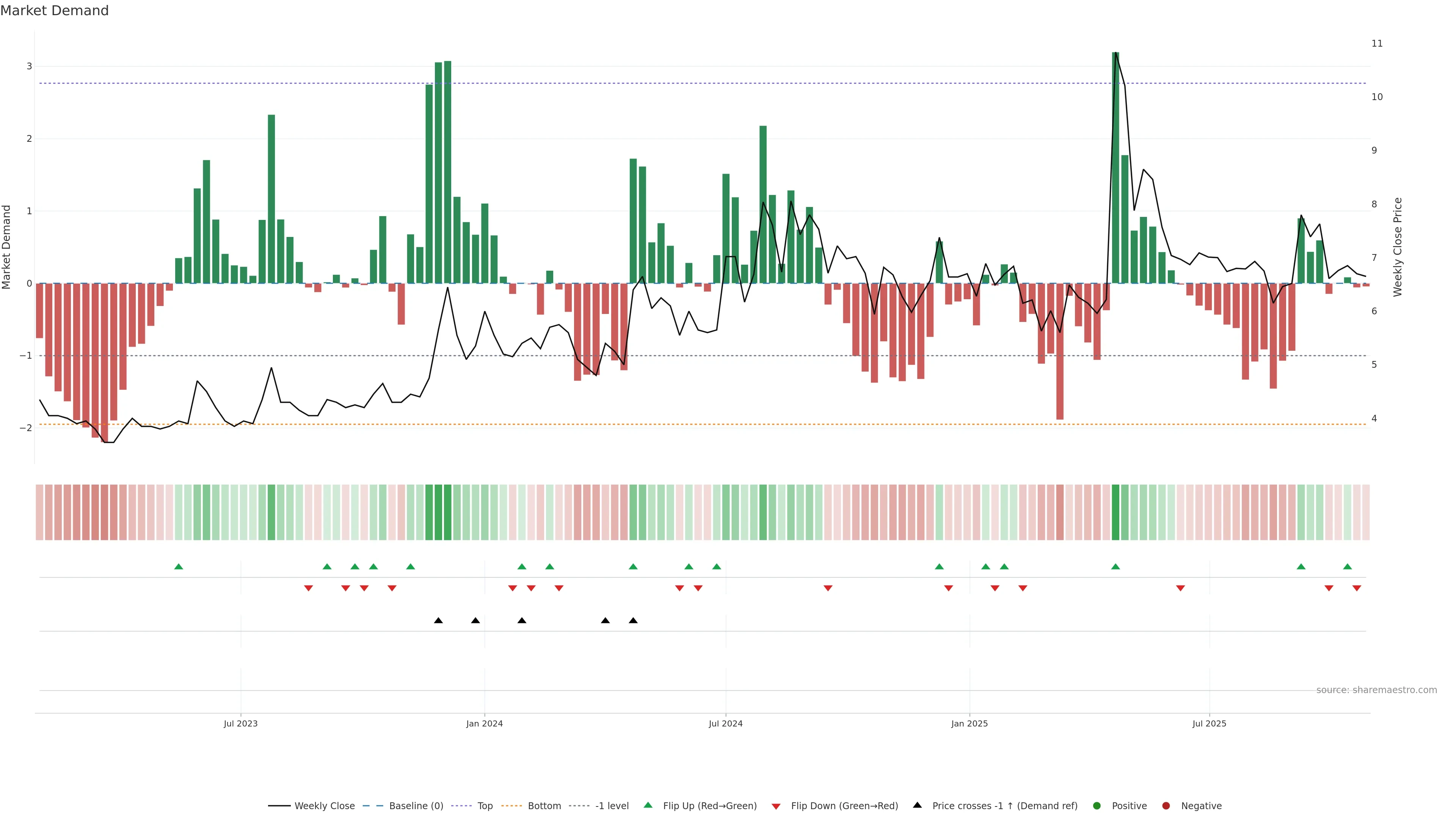The height and width of the screenshot is (819, 1456).
Task: Click the rightmost red flip-down triangle marker
Action: point(1357,588)
